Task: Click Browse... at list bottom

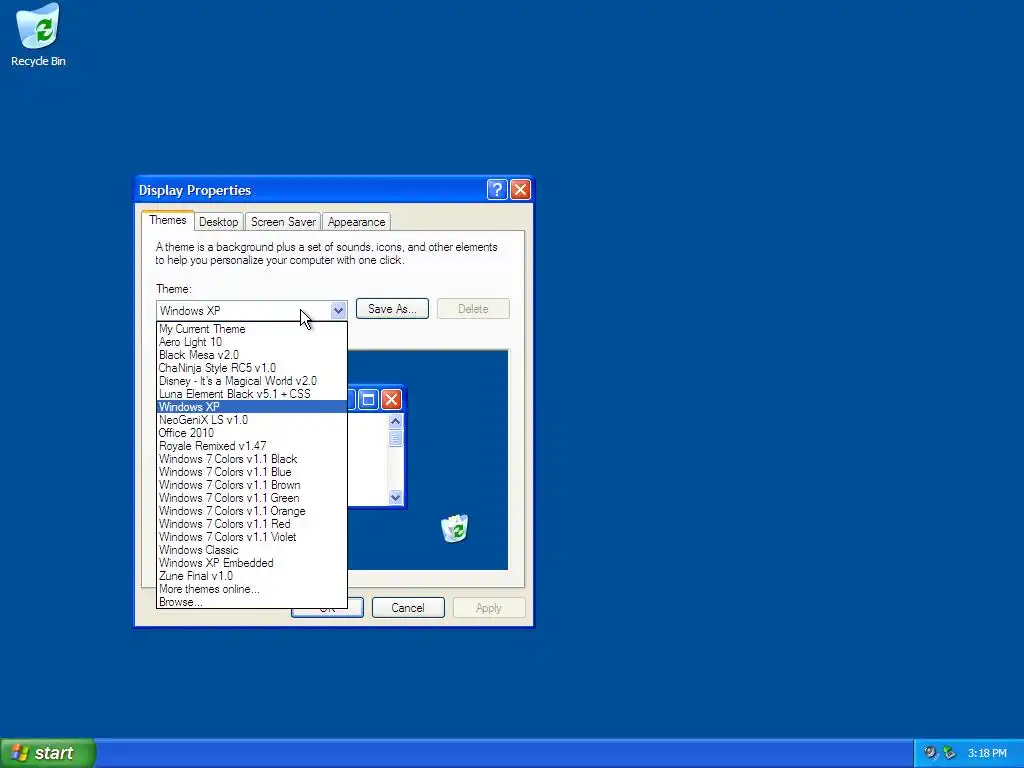Action: point(252,602)
